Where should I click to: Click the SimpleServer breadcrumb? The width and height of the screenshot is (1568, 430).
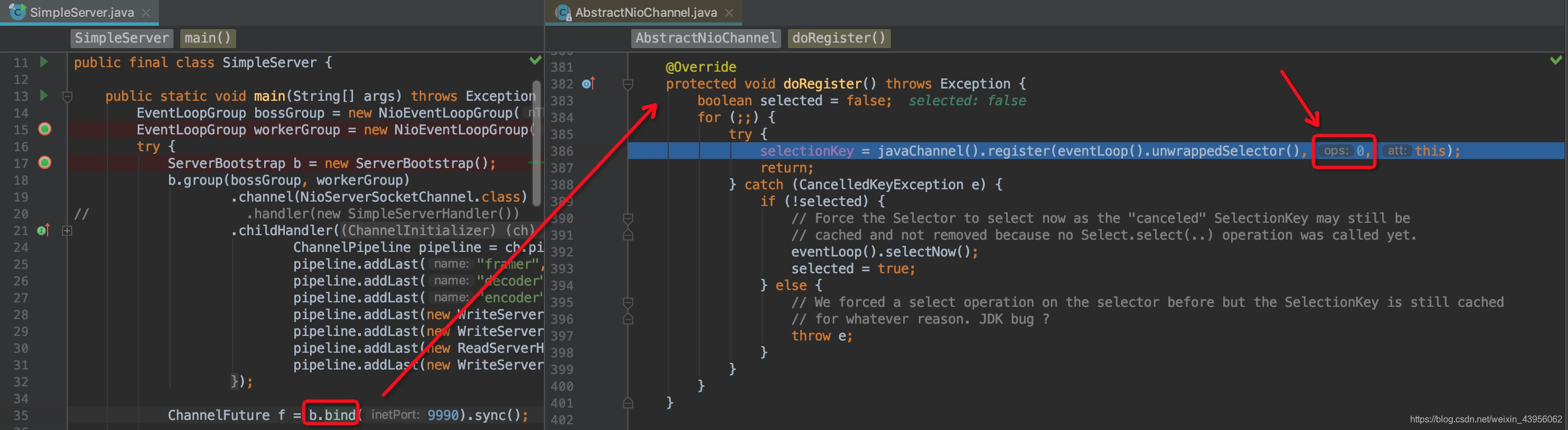[122, 38]
